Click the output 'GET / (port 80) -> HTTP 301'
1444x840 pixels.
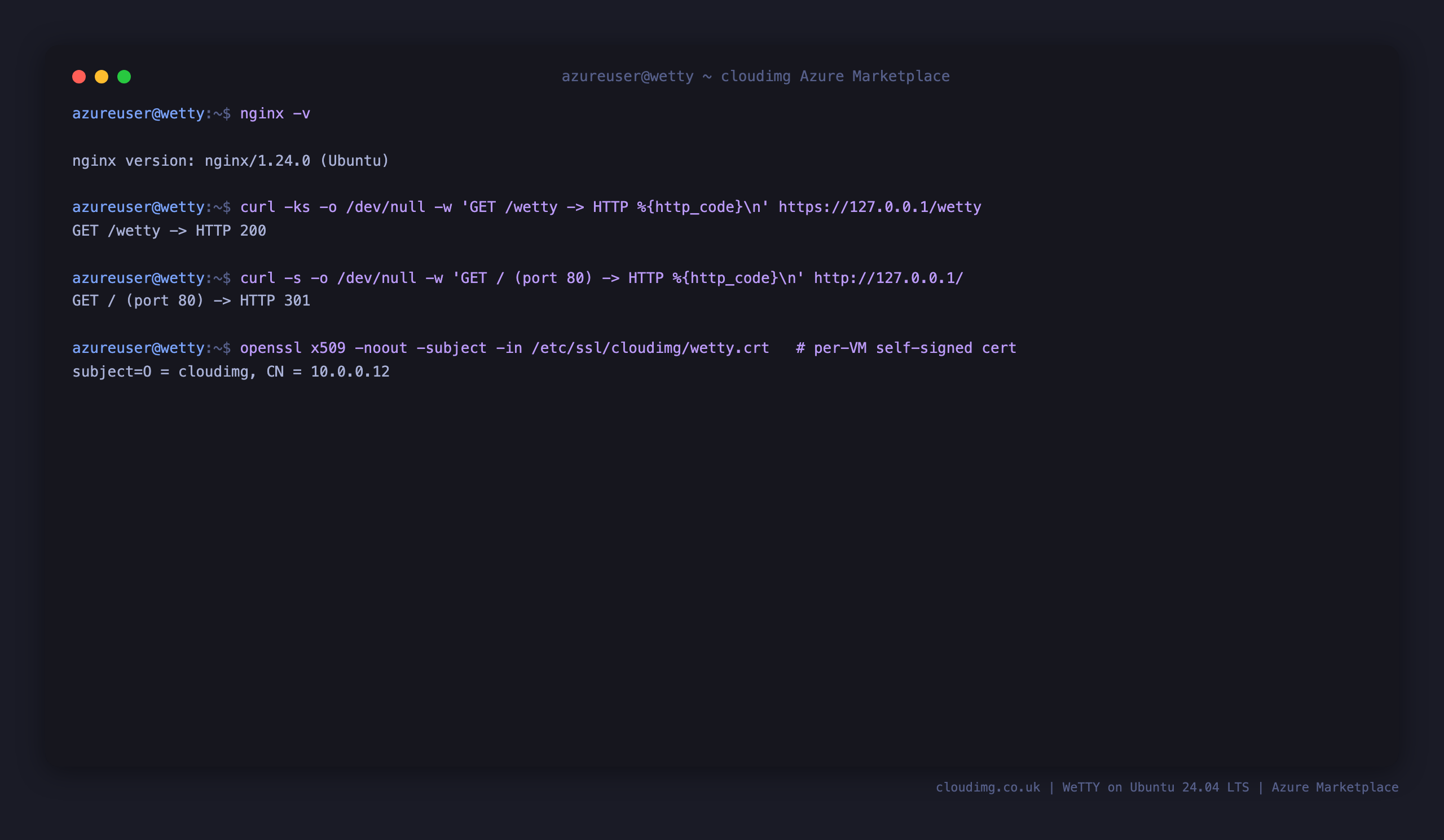[x=191, y=300]
